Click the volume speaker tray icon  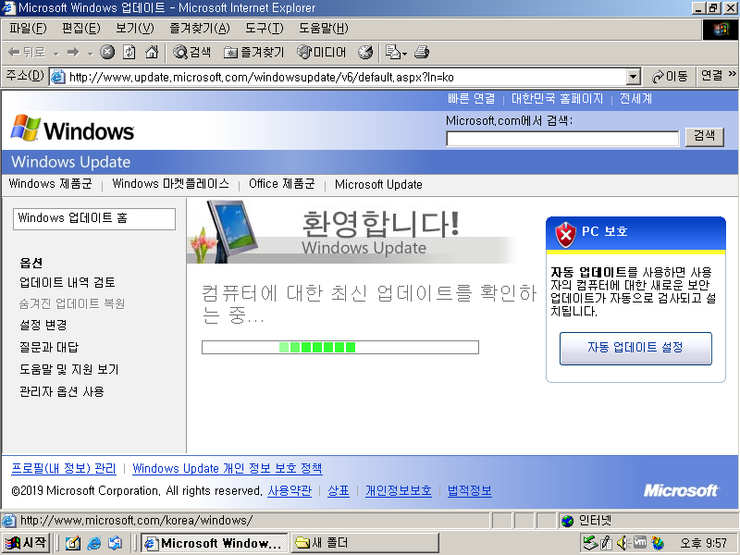click(622, 543)
